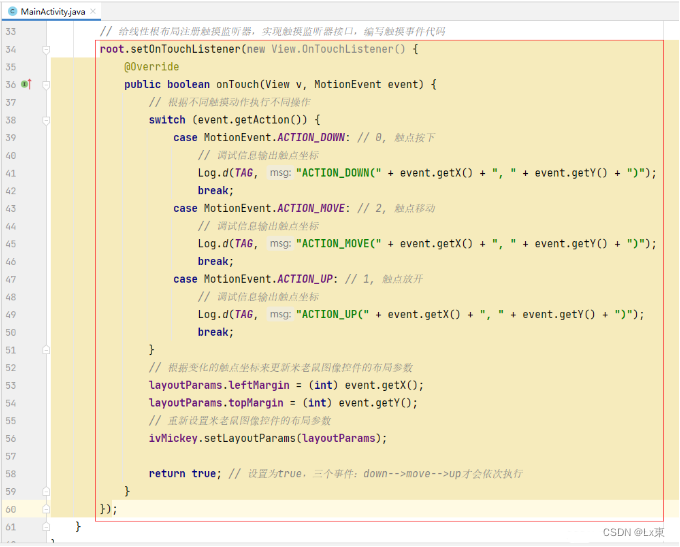Click the fold end marker at line 59

(46, 491)
